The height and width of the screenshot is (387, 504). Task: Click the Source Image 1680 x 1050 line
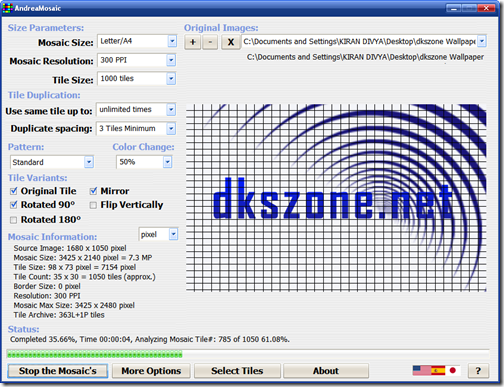point(70,248)
